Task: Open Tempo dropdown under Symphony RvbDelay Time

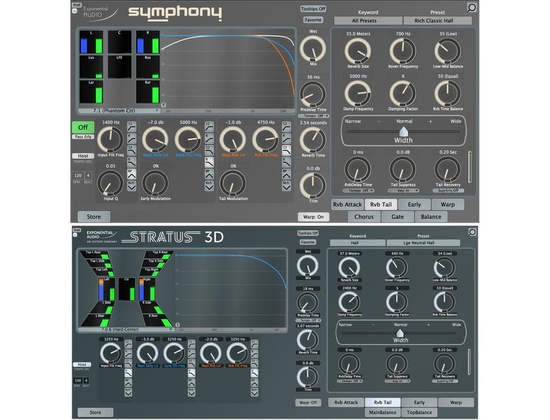Action: point(358,191)
